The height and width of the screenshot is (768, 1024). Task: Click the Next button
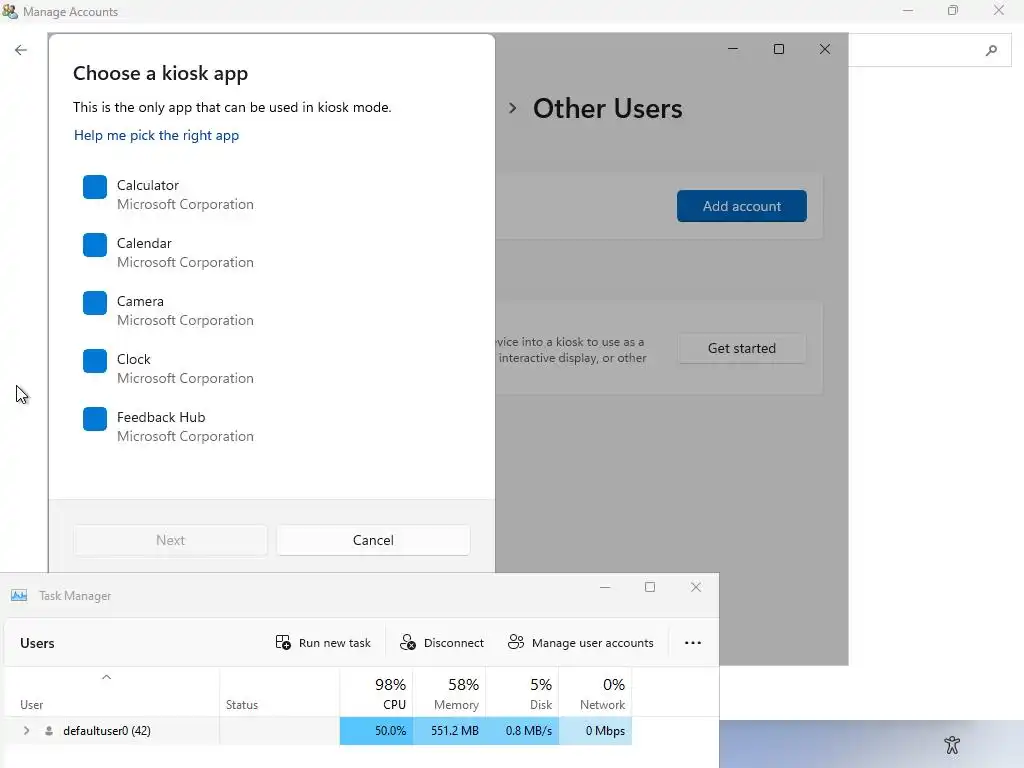click(x=170, y=540)
